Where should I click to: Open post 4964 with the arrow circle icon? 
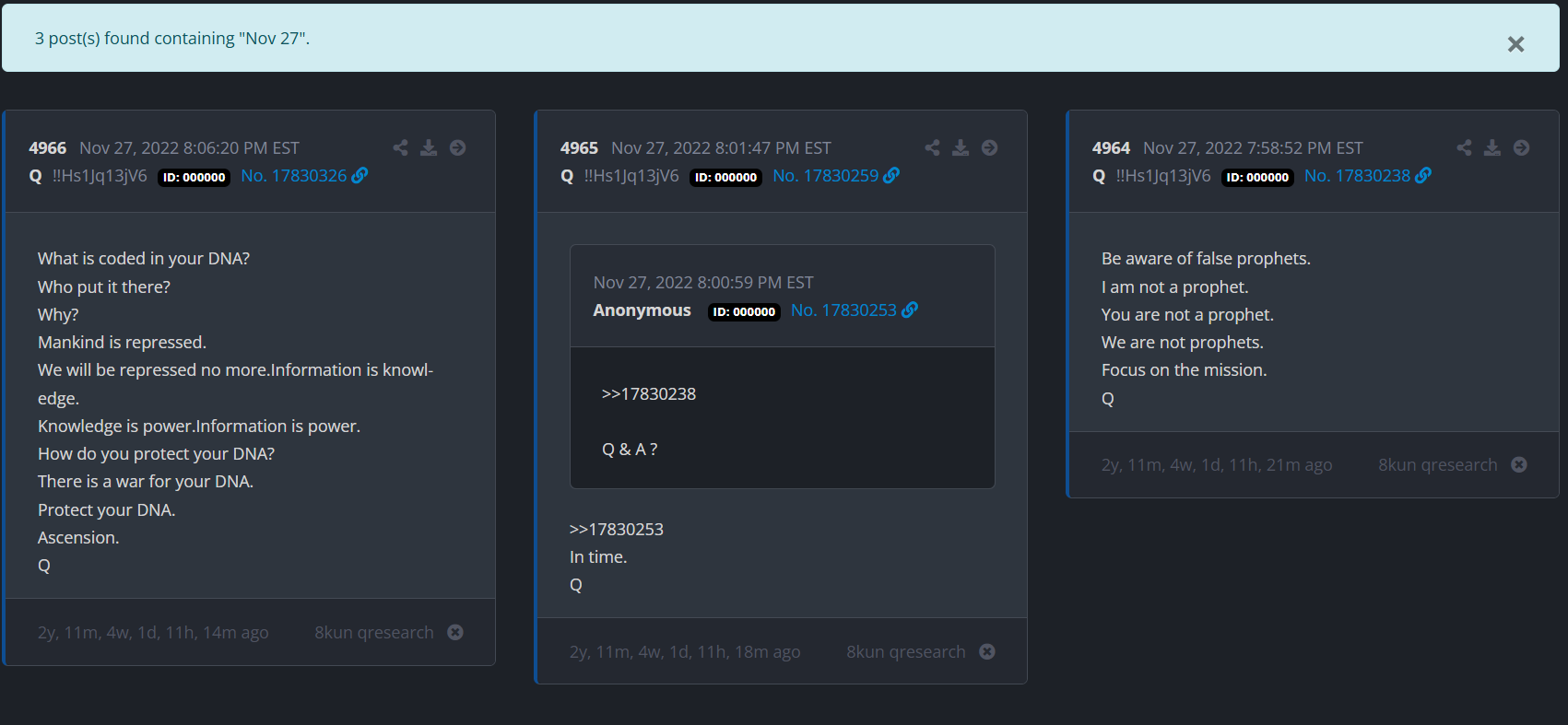pyautogui.click(x=1521, y=147)
